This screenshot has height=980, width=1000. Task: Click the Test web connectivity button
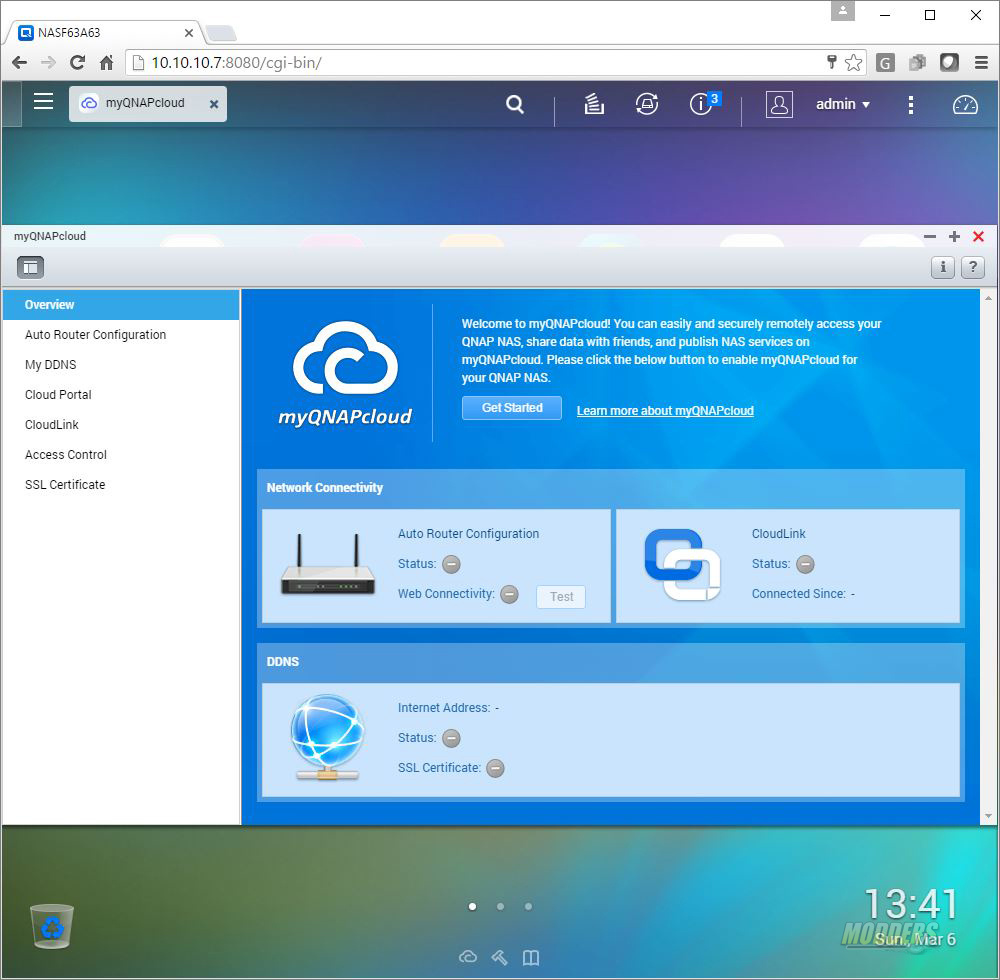tap(561, 597)
